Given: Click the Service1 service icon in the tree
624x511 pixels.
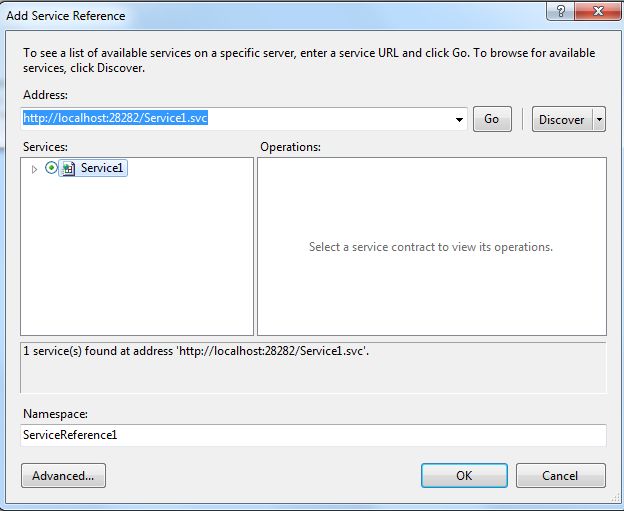Looking at the screenshot, I should coord(68,169).
